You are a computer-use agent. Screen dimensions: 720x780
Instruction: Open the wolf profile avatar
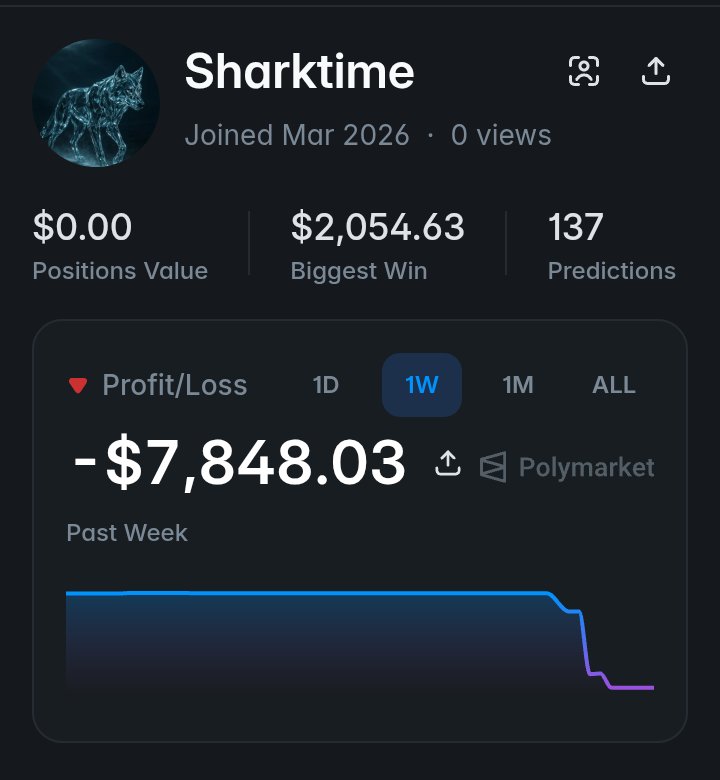(x=96, y=103)
